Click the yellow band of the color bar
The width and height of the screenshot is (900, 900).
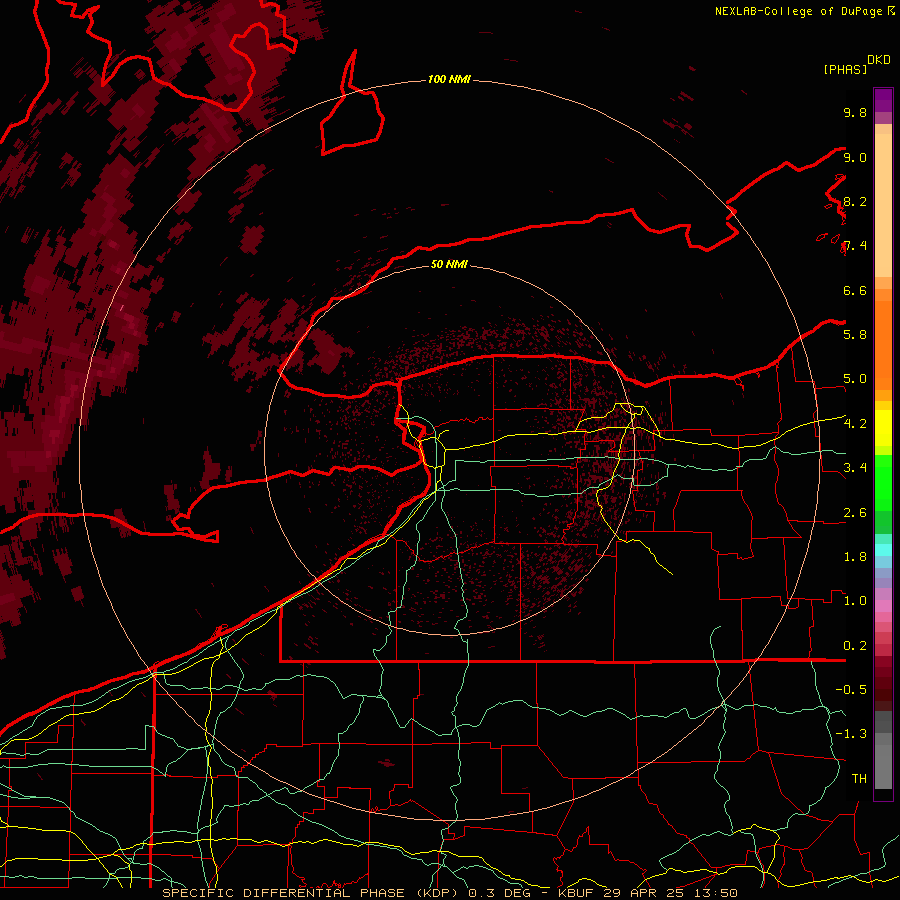883,428
